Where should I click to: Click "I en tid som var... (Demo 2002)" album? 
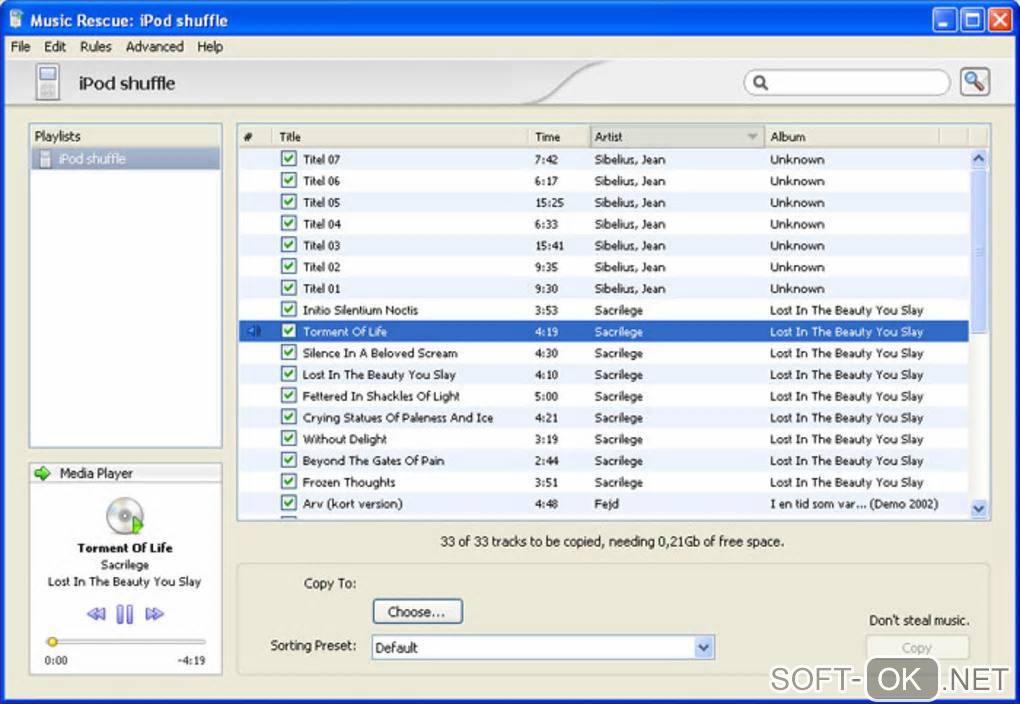click(x=854, y=504)
